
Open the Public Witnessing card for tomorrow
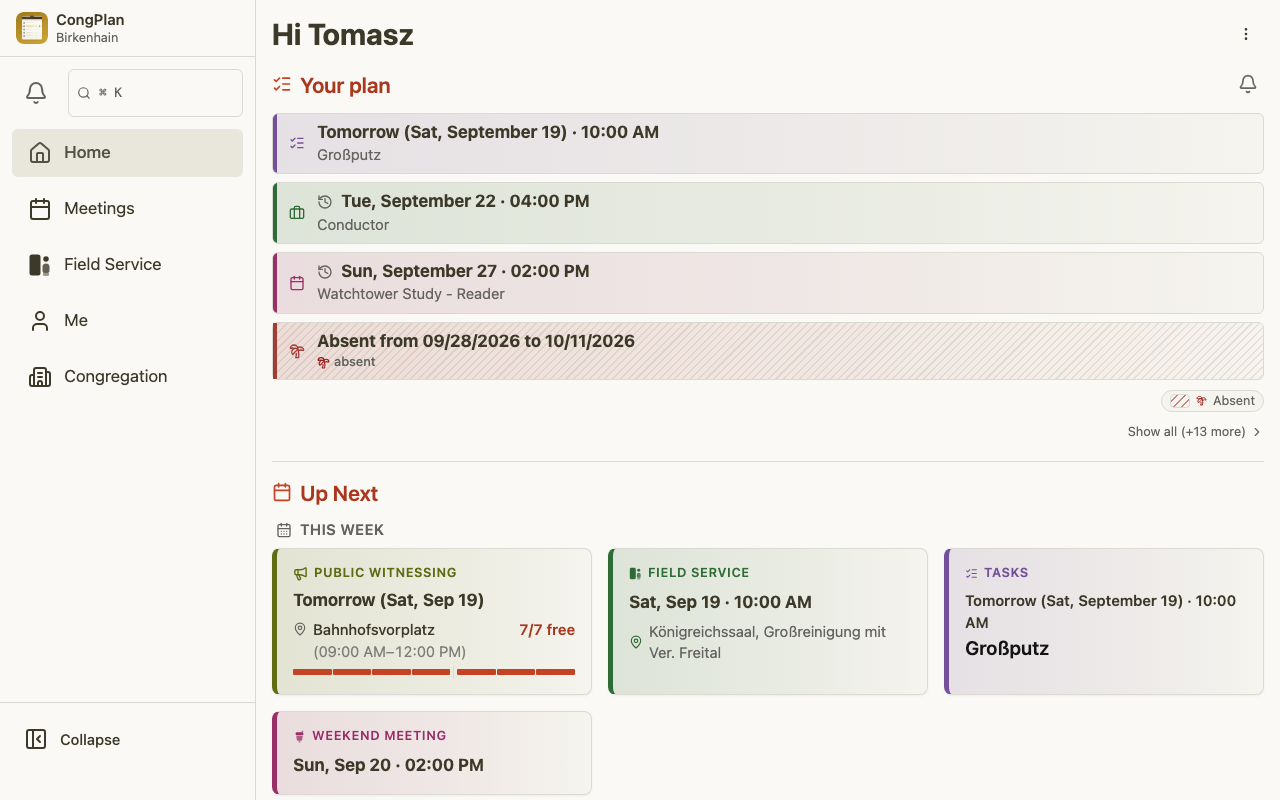432,621
